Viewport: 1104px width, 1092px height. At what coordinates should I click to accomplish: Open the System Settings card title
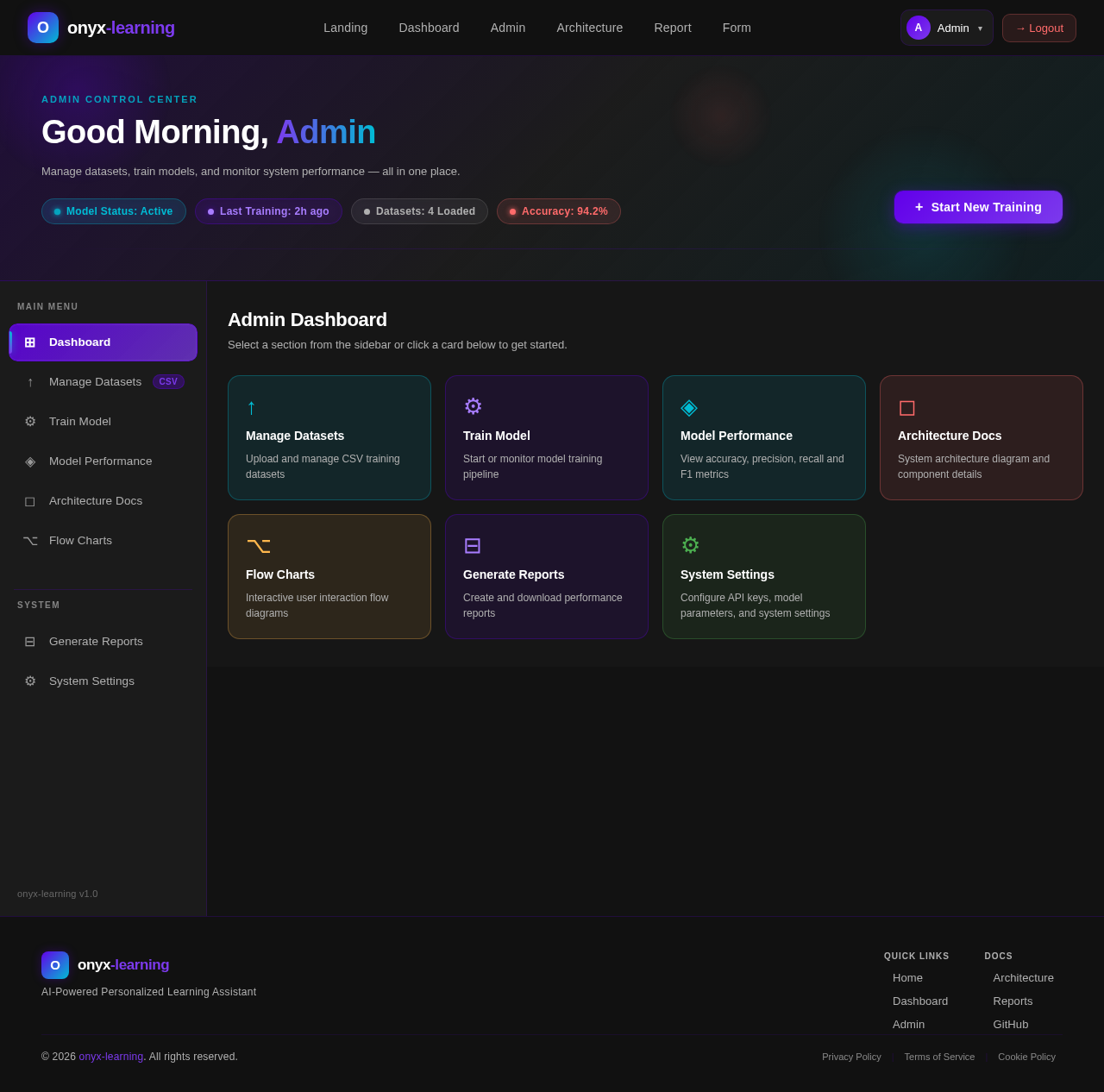tap(727, 574)
